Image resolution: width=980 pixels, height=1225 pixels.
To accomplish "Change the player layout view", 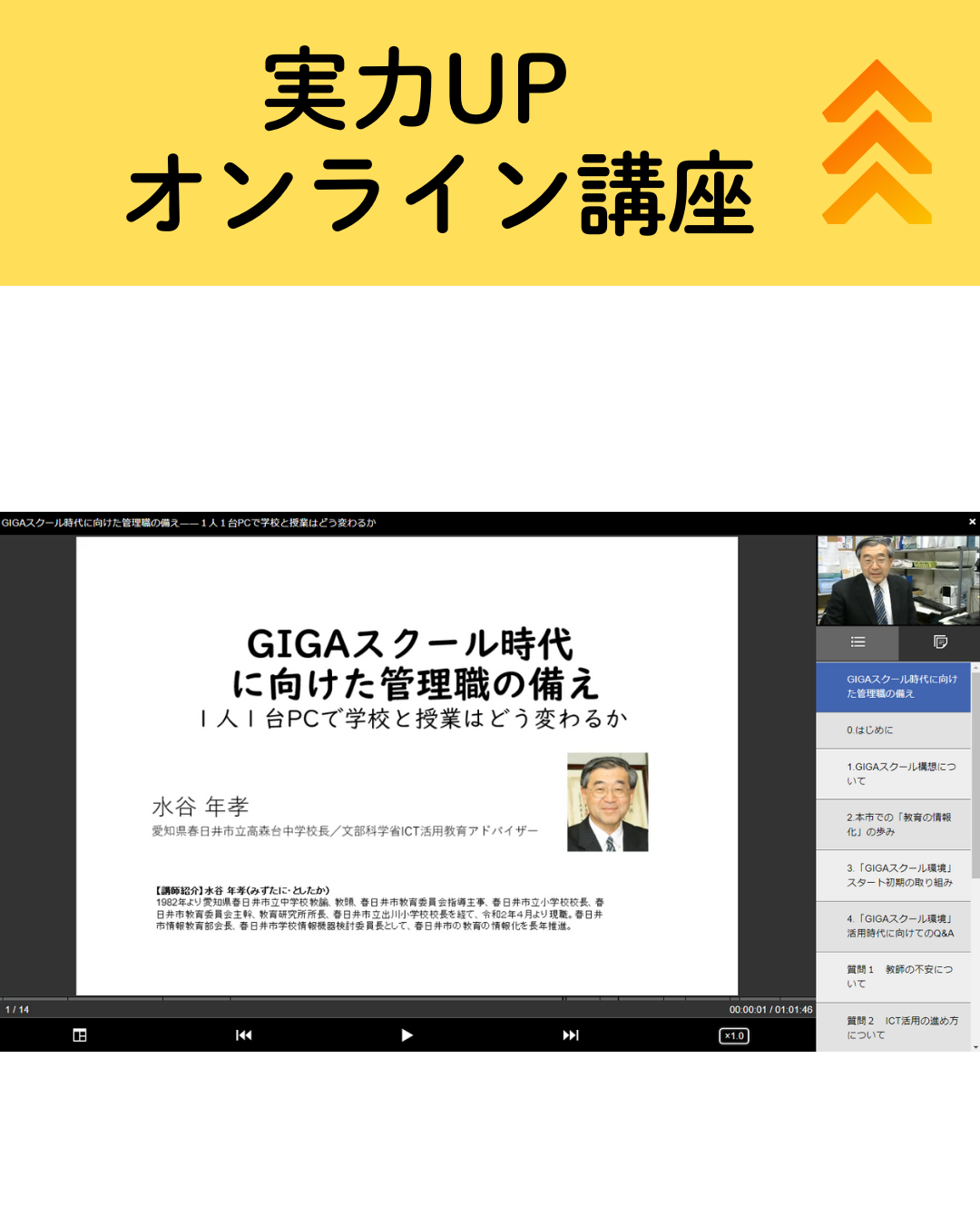I will point(80,1035).
